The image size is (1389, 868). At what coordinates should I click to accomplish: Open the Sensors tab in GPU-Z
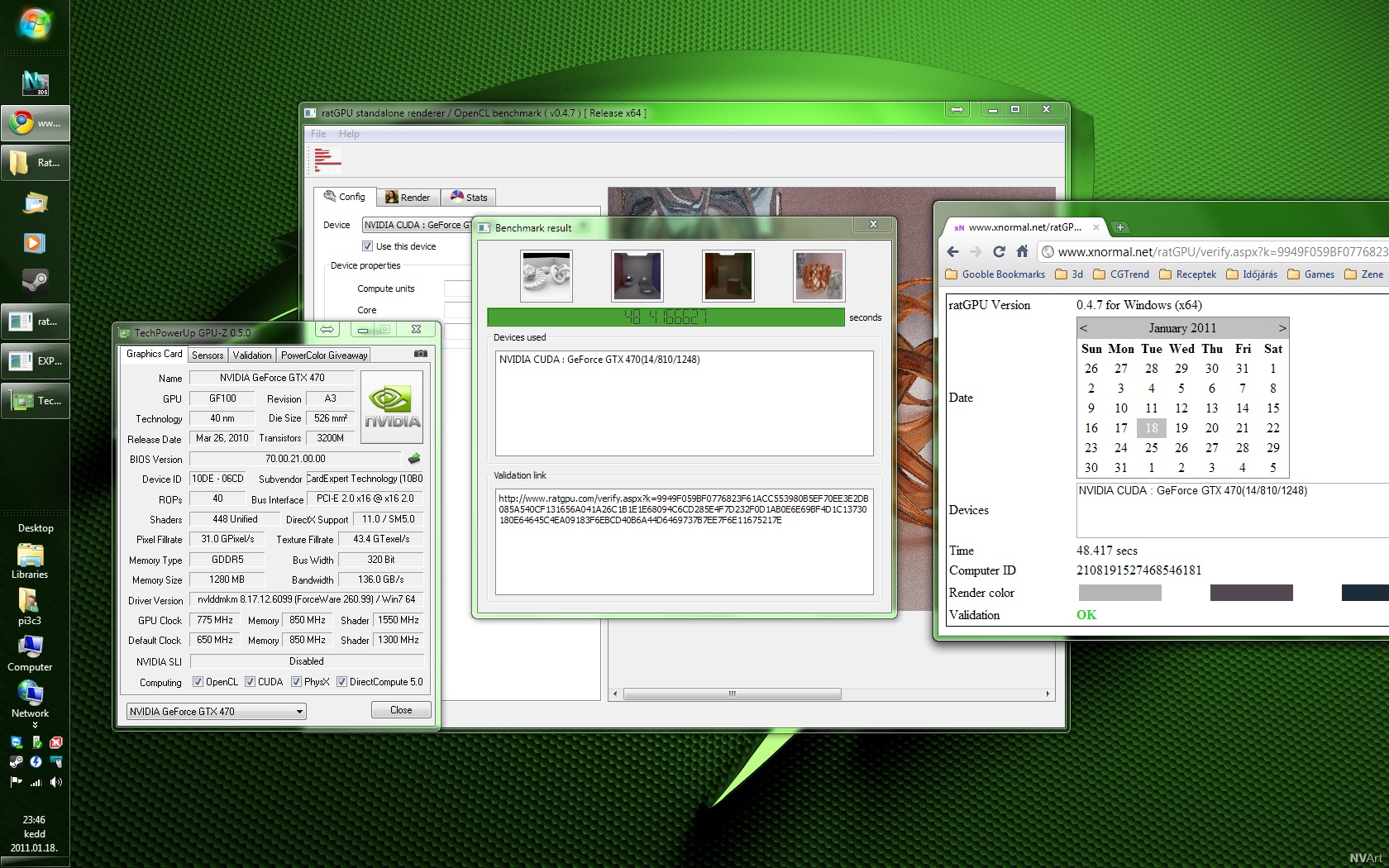click(x=208, y=355)
